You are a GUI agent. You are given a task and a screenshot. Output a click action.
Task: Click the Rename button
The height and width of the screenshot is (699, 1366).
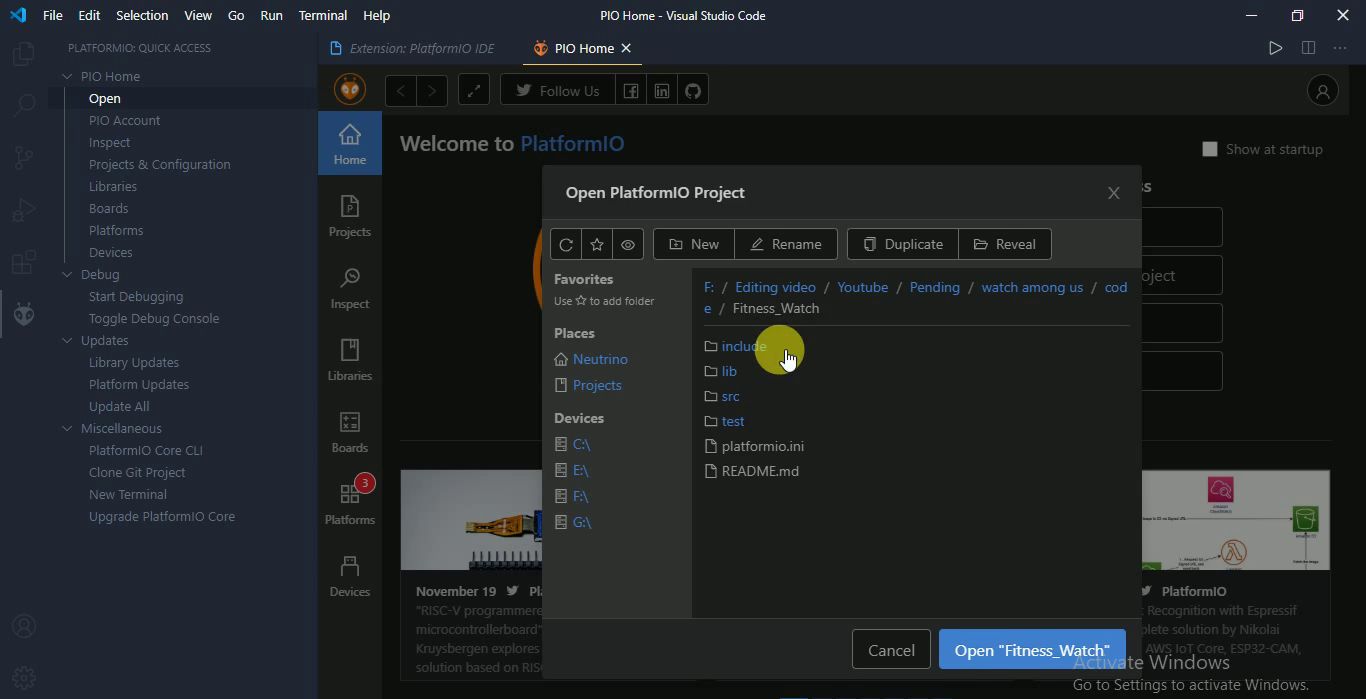pos(786,244)
